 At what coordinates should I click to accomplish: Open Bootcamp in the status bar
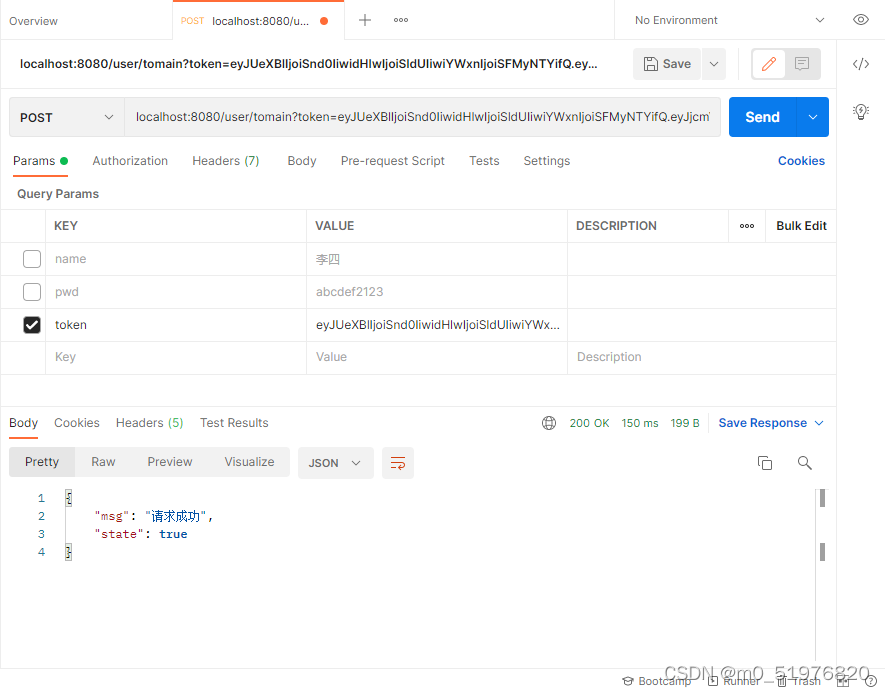click(656, 681)
